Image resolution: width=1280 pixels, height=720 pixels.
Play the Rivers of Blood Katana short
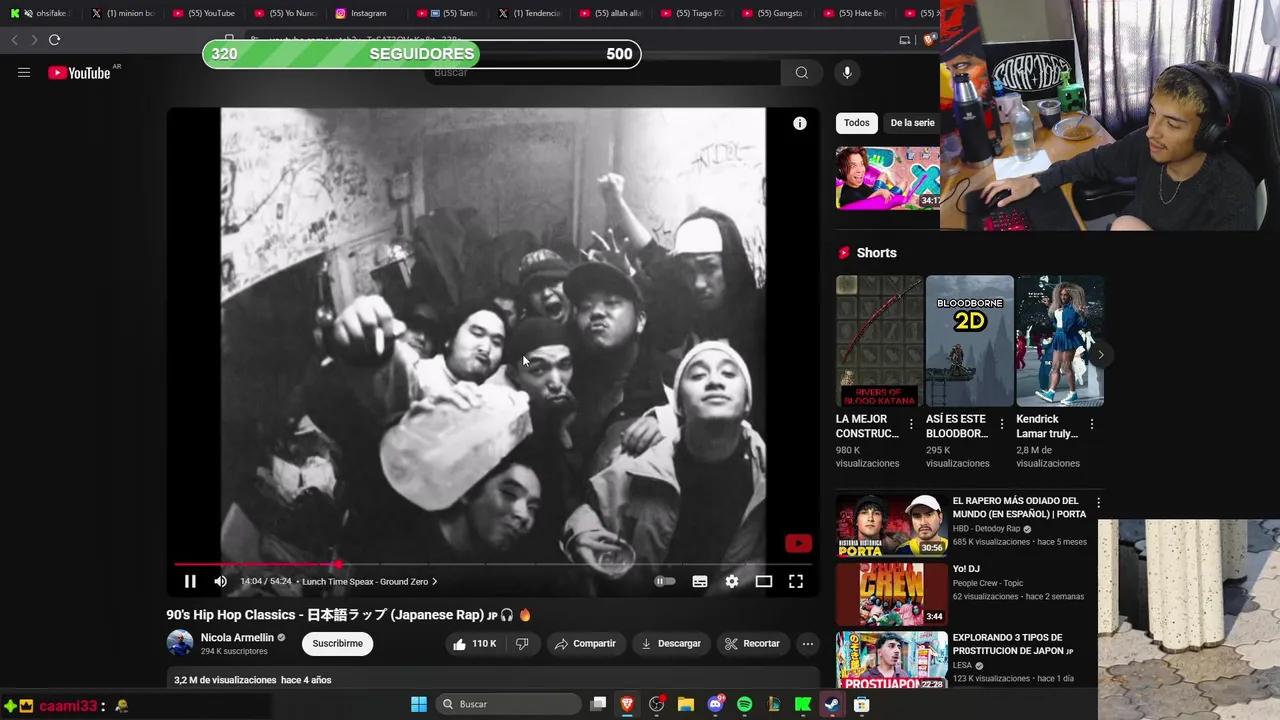[x=880, y=341]
